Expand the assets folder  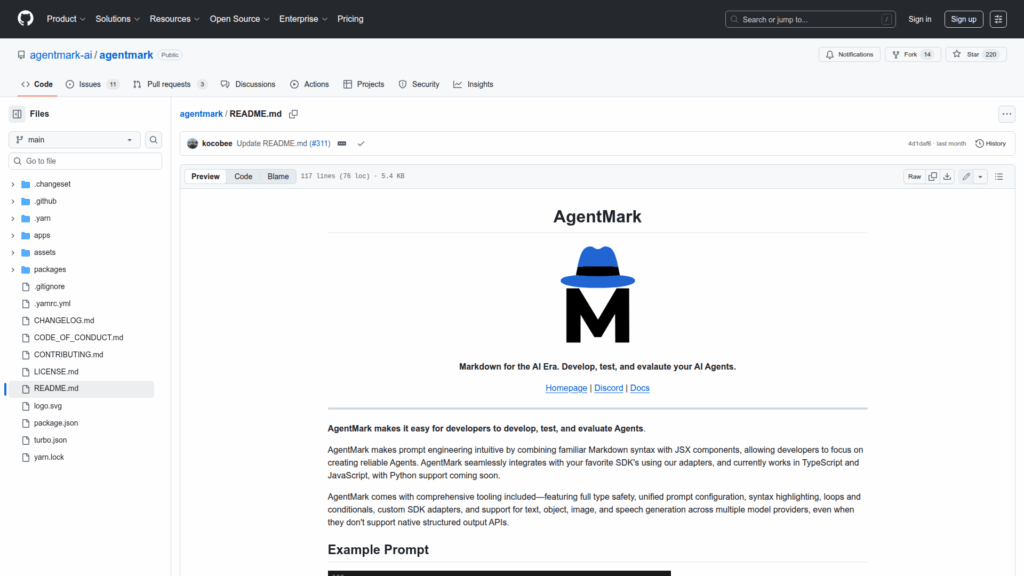tap(12, 252)
